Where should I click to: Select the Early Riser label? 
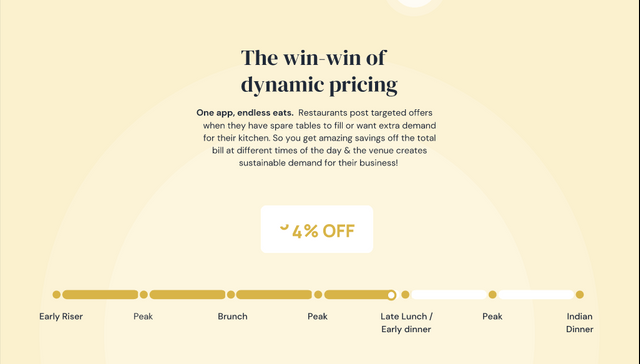click(61, 316)
